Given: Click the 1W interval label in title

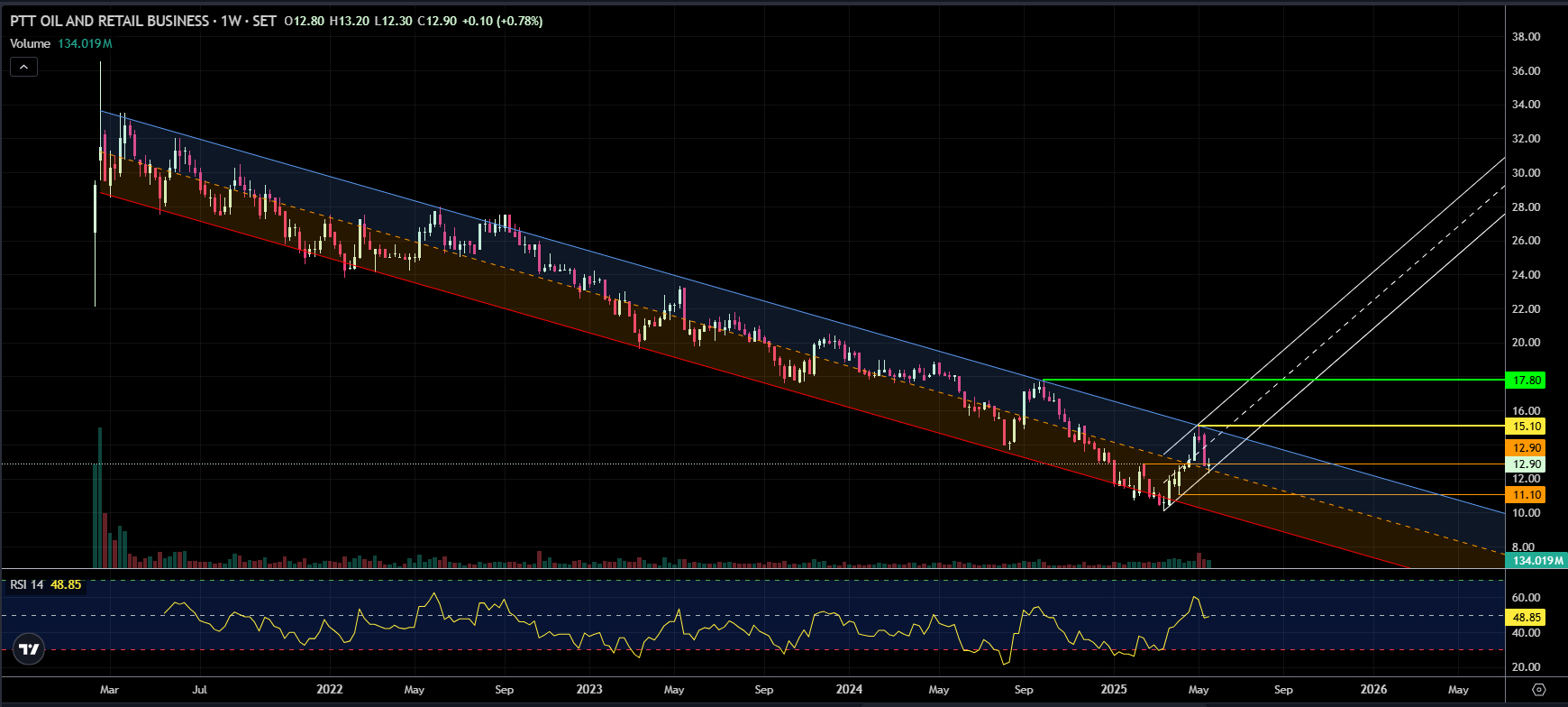Looking at the screenshot, I should pos(232,21).
